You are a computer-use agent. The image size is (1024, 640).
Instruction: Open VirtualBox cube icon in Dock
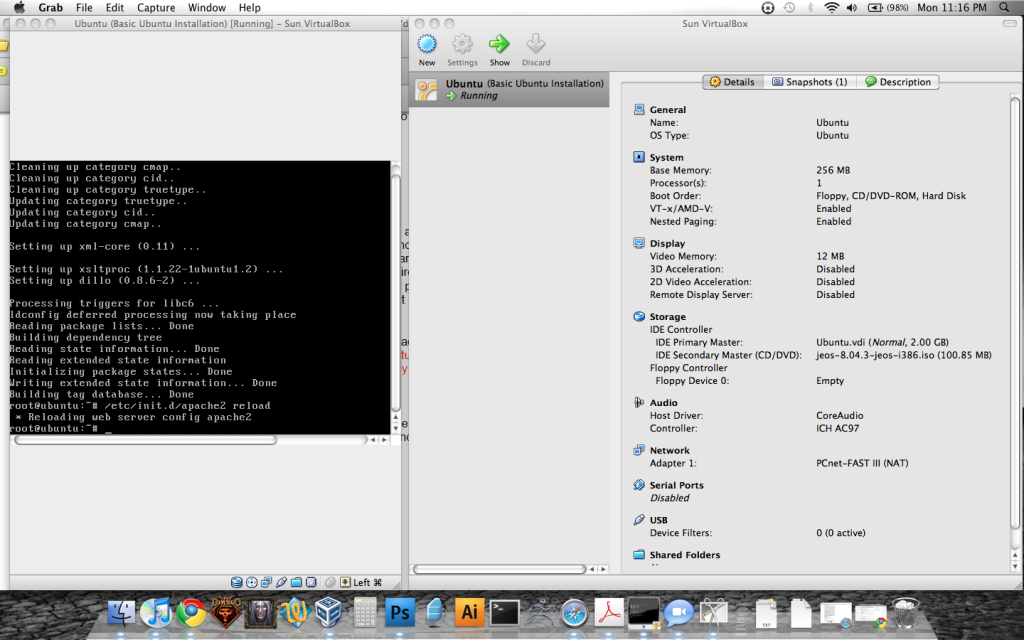click(x=328, y=613)
